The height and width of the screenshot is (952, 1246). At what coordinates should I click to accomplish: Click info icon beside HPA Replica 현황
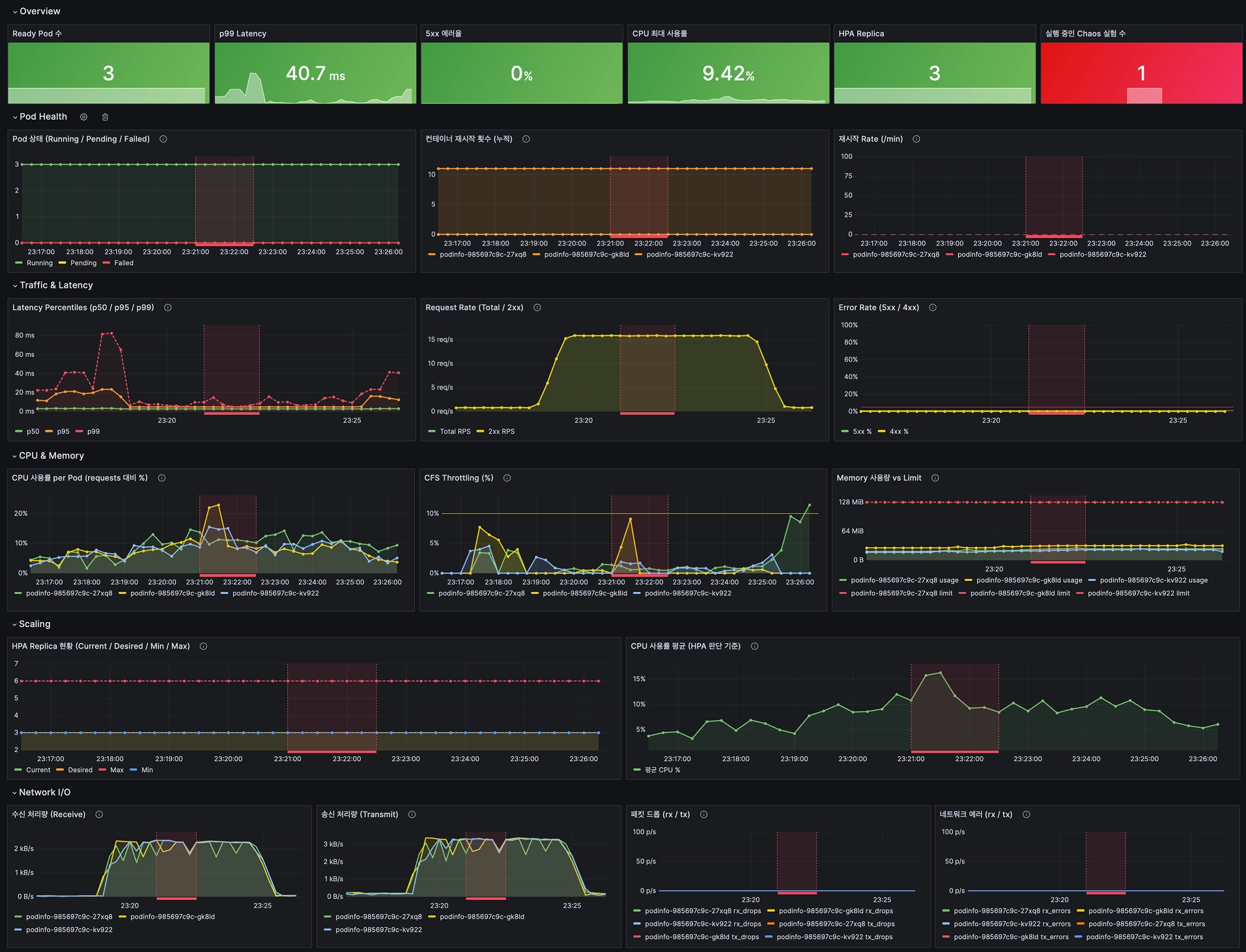click(203, 647)
